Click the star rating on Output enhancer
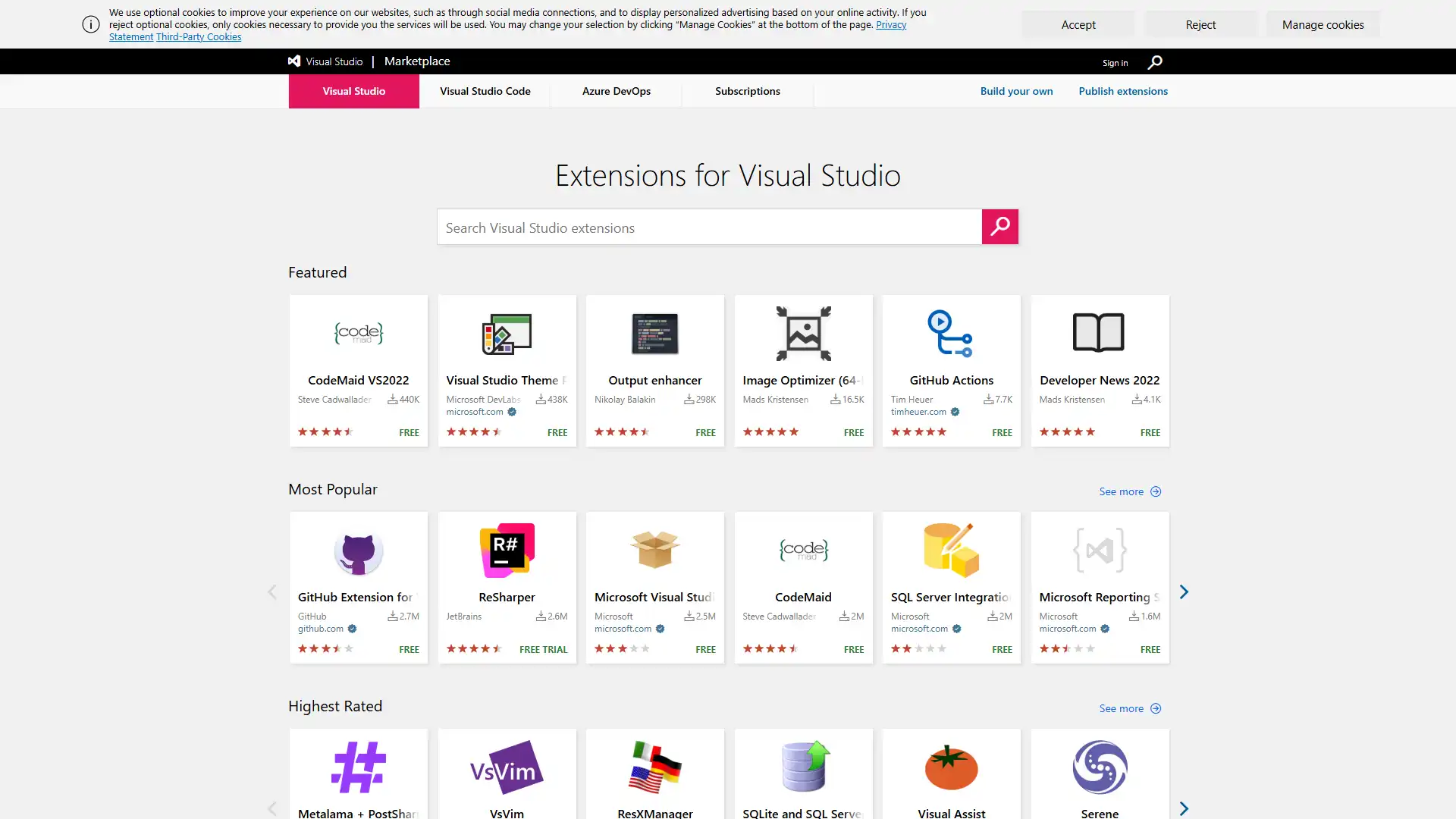The height and width of the screenshot is (819, 1456). click(622, 431)
